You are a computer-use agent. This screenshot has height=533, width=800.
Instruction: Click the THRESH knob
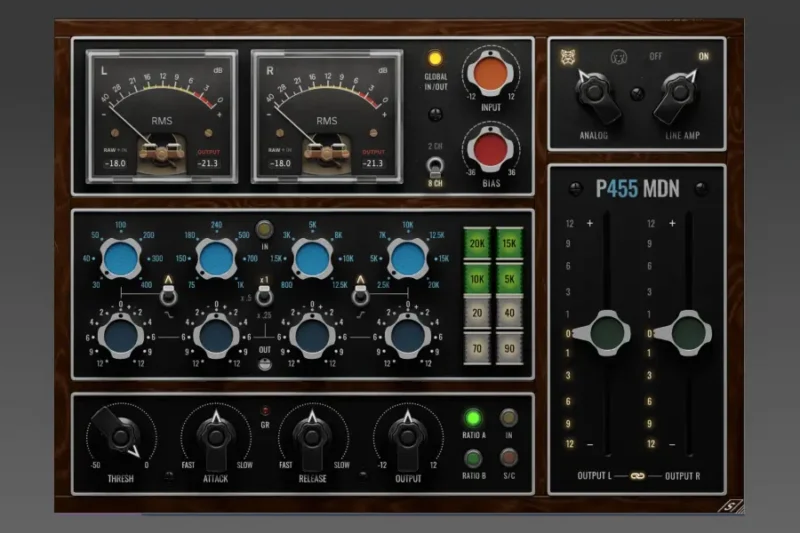click(x=120, y=436)
